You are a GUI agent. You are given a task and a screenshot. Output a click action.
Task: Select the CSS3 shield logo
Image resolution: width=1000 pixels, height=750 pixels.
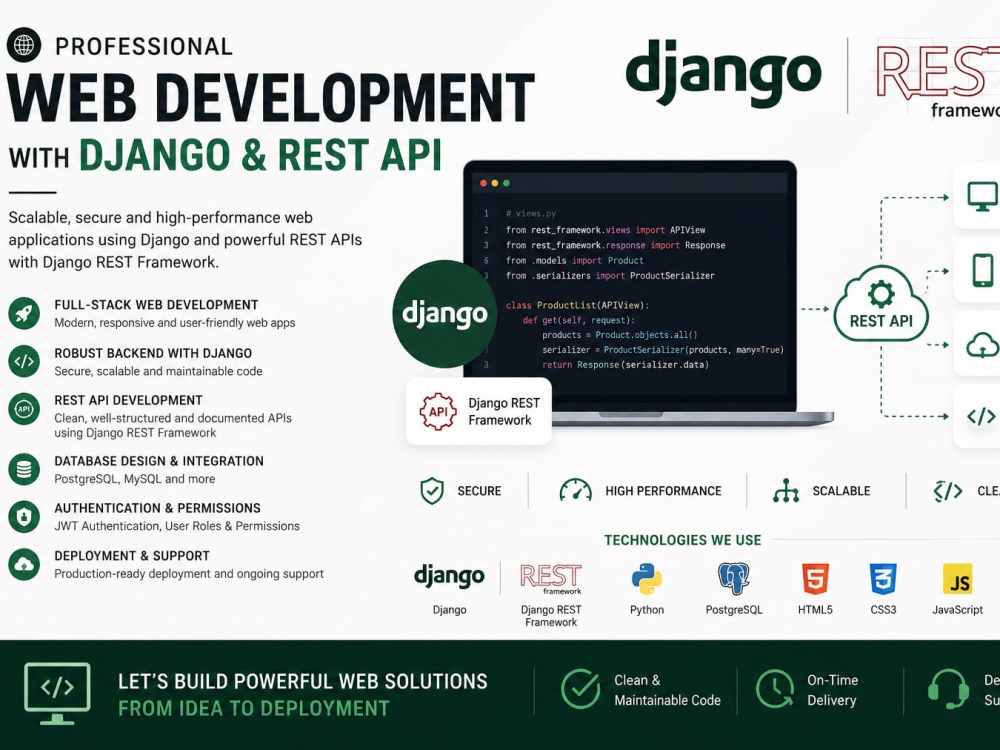pyautogui.click(x=883, y=578)
